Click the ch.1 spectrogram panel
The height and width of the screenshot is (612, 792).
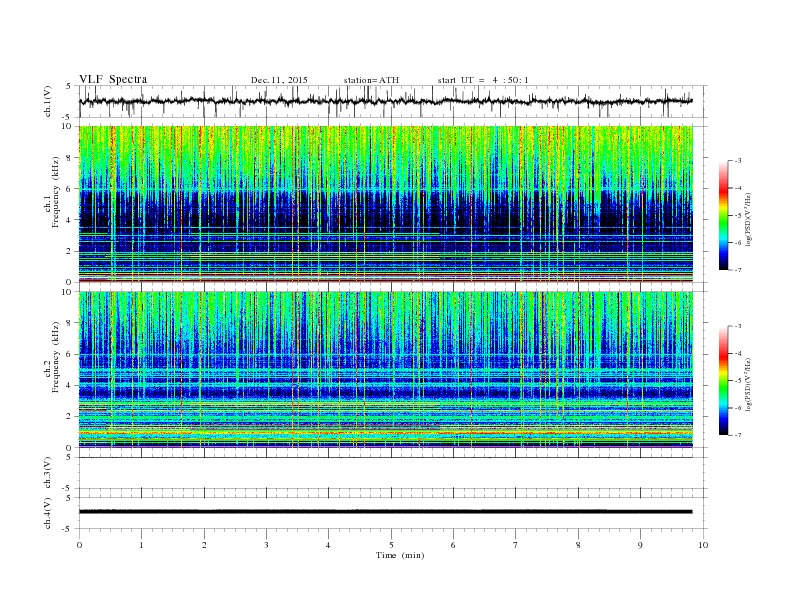[386, 204]
